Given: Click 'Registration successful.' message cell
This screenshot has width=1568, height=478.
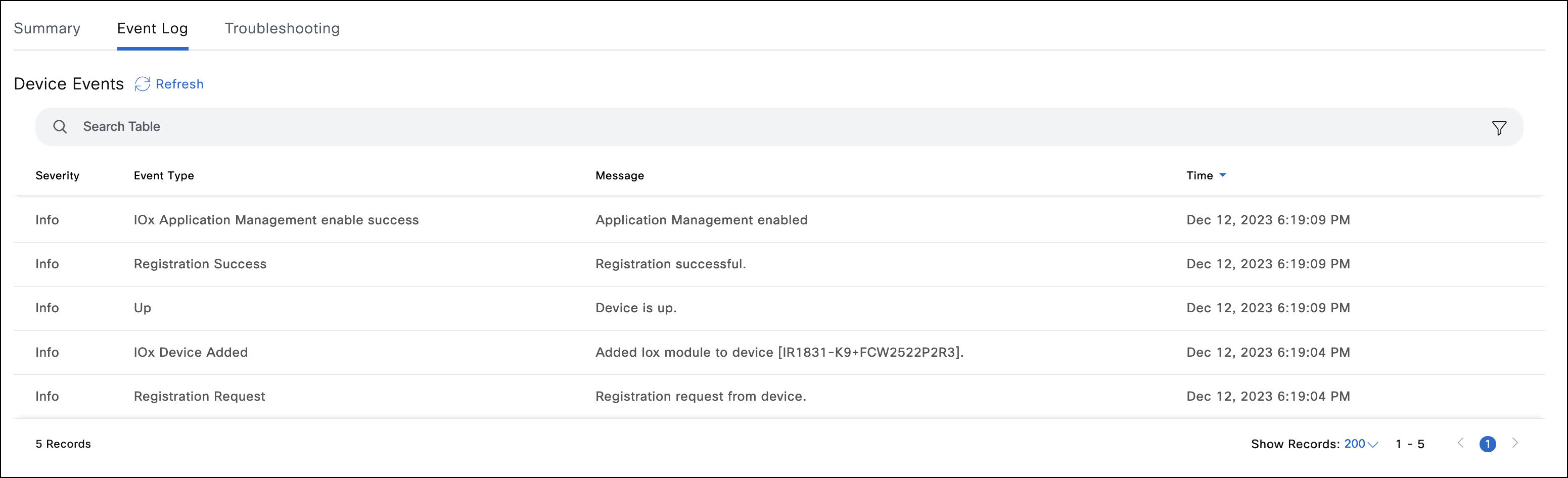Looking at the screenshot, I should click(x=670, y=264).
